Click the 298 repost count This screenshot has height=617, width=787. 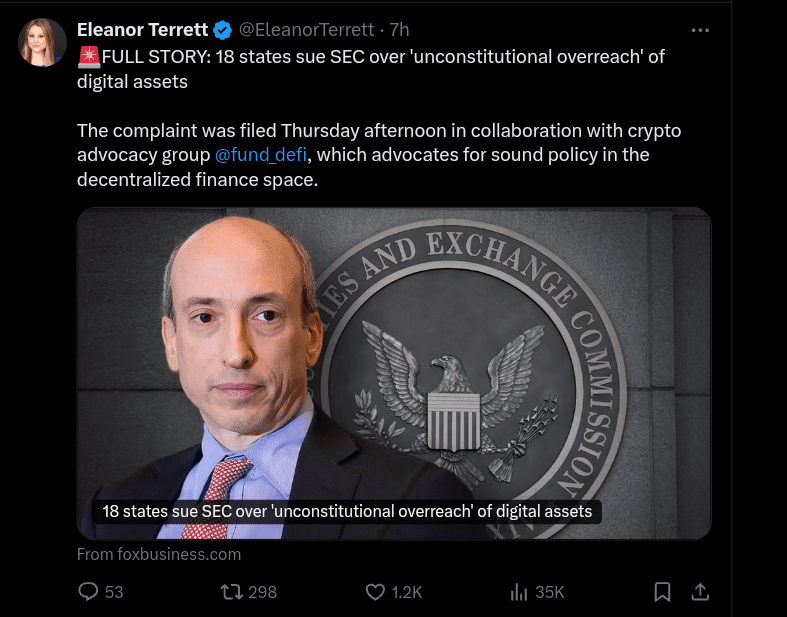pyautogui.click(x=262, y=592)
